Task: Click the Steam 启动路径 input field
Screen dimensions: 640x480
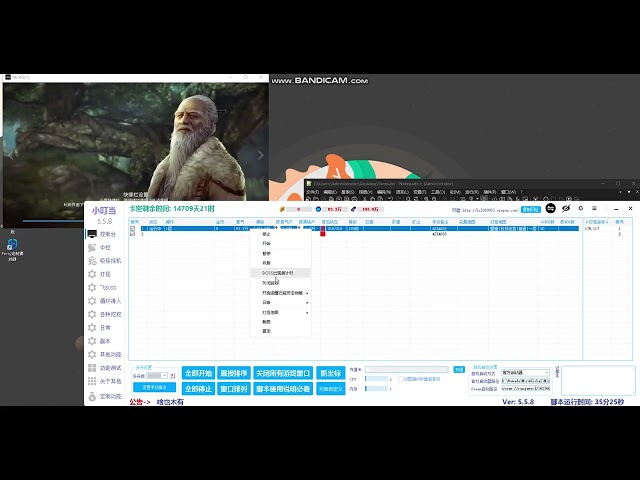Action: (525, 389)
